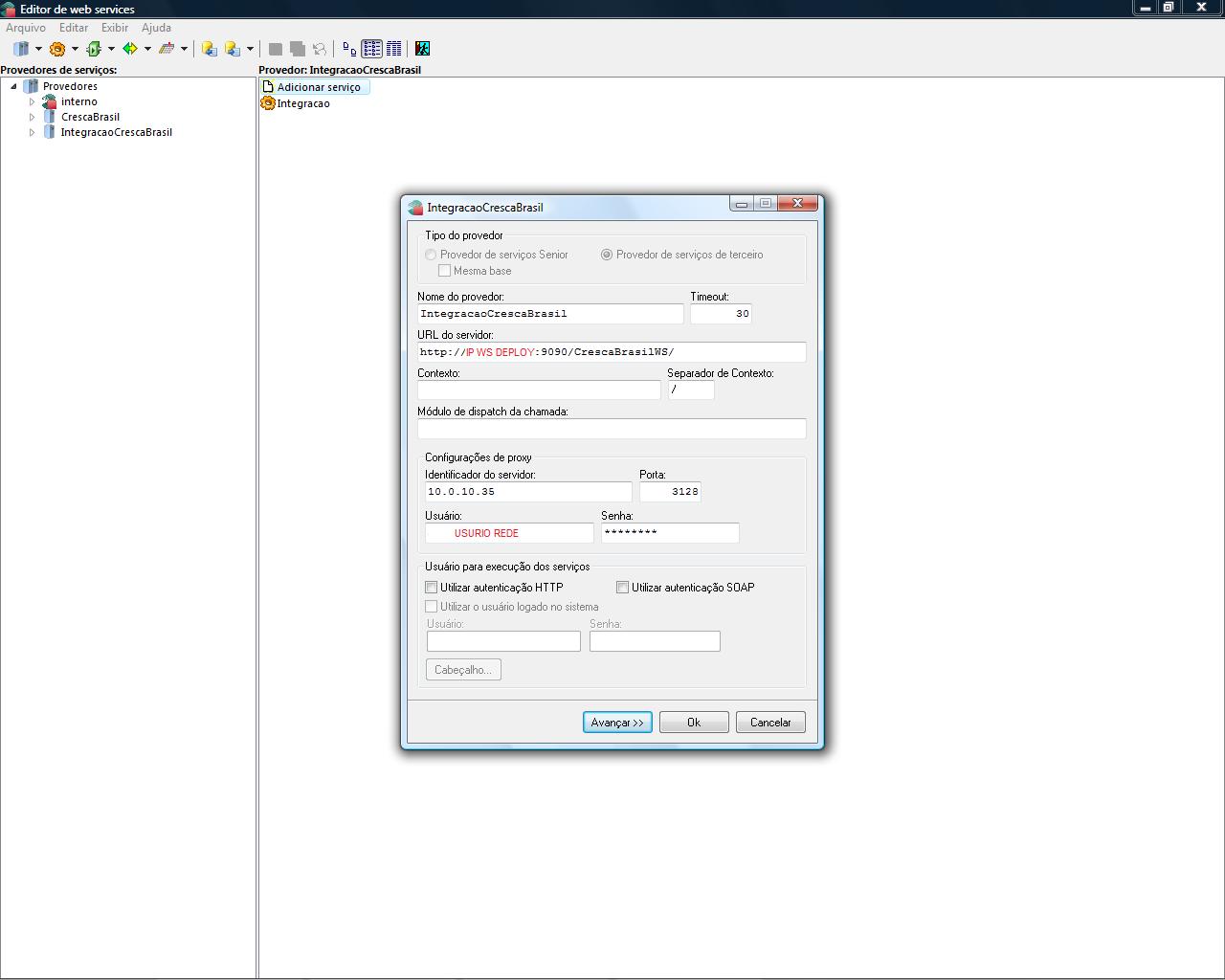
Task: Click the URL do servidor field
Action: pos(612,352)
